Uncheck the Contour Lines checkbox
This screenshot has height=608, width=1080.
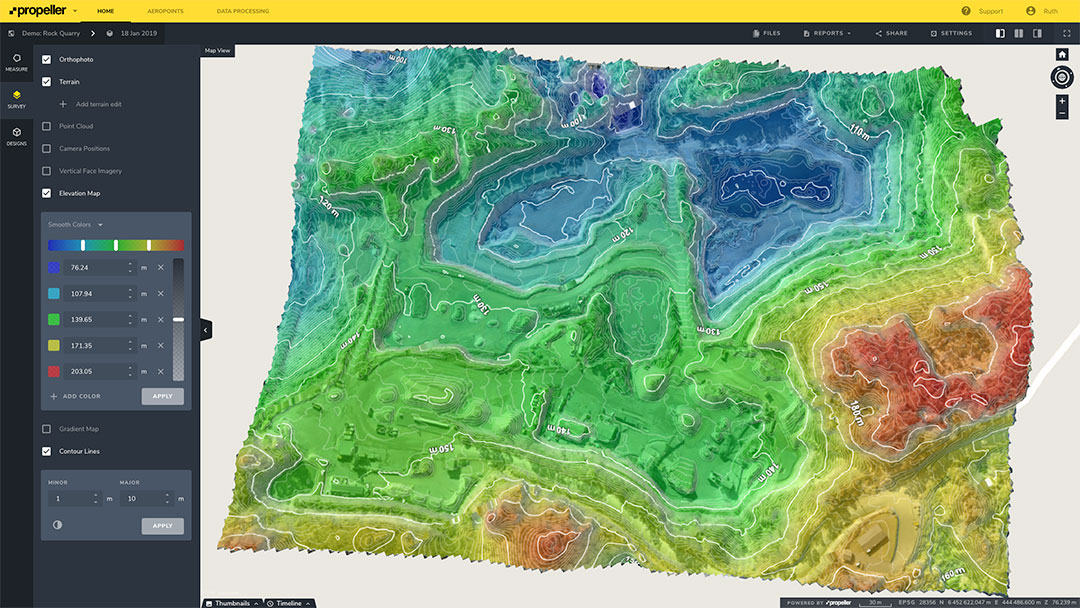point(46,451)
